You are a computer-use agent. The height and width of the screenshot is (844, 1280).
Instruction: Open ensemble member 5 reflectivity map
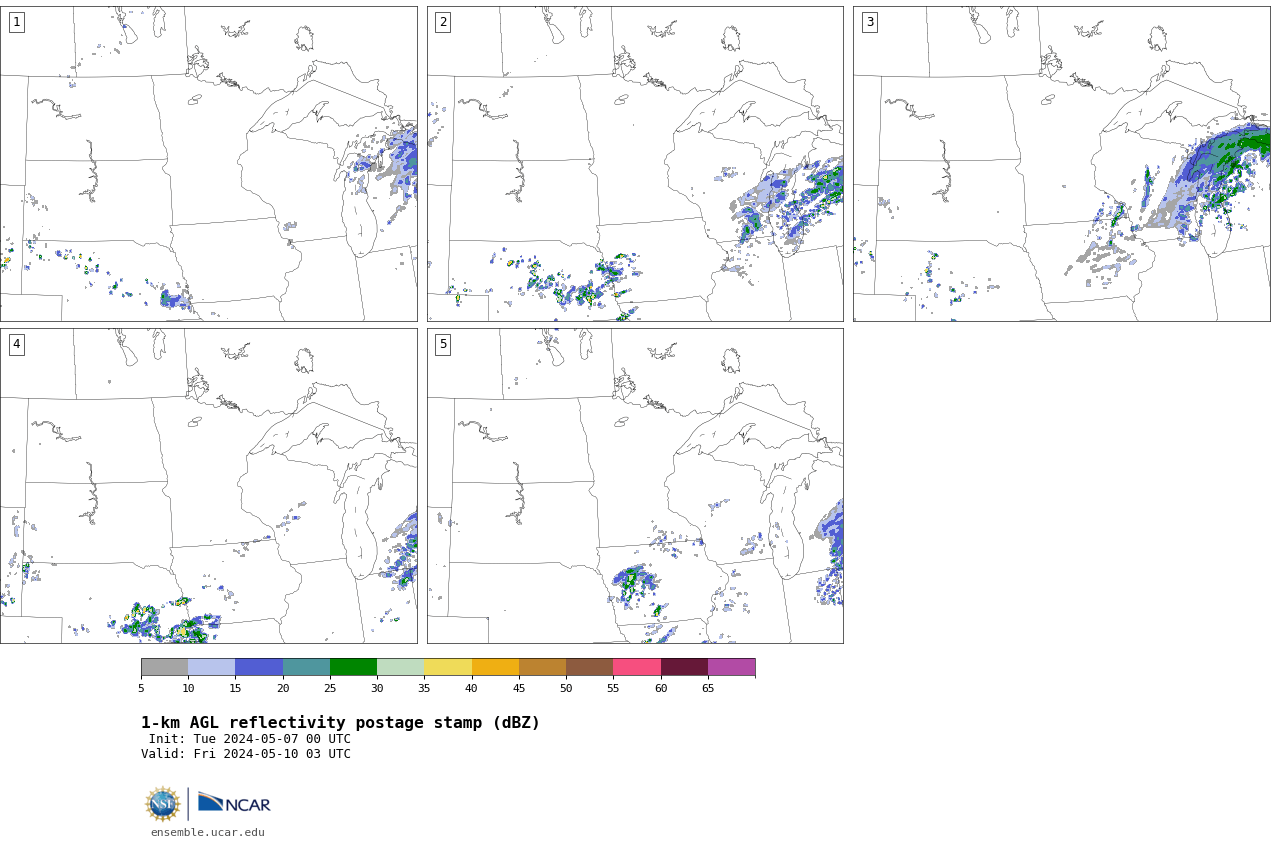635,486
